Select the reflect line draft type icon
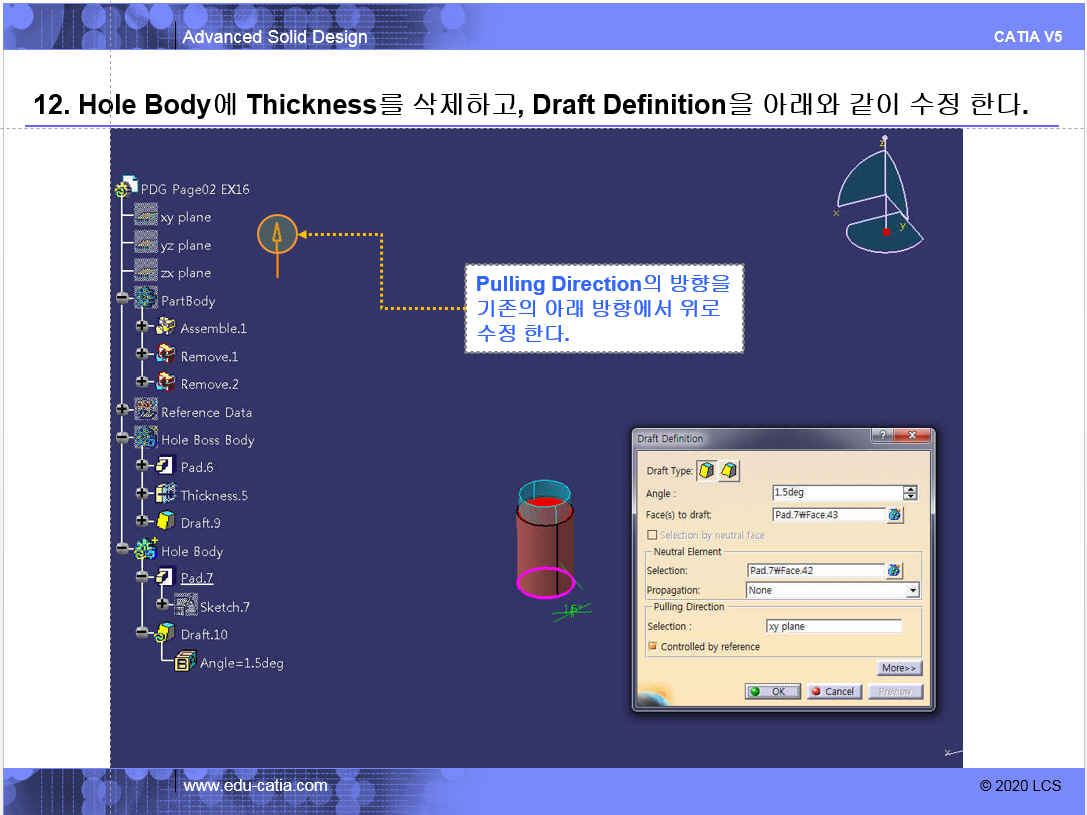Screen dimensions: 1087x815 [729, 471]
